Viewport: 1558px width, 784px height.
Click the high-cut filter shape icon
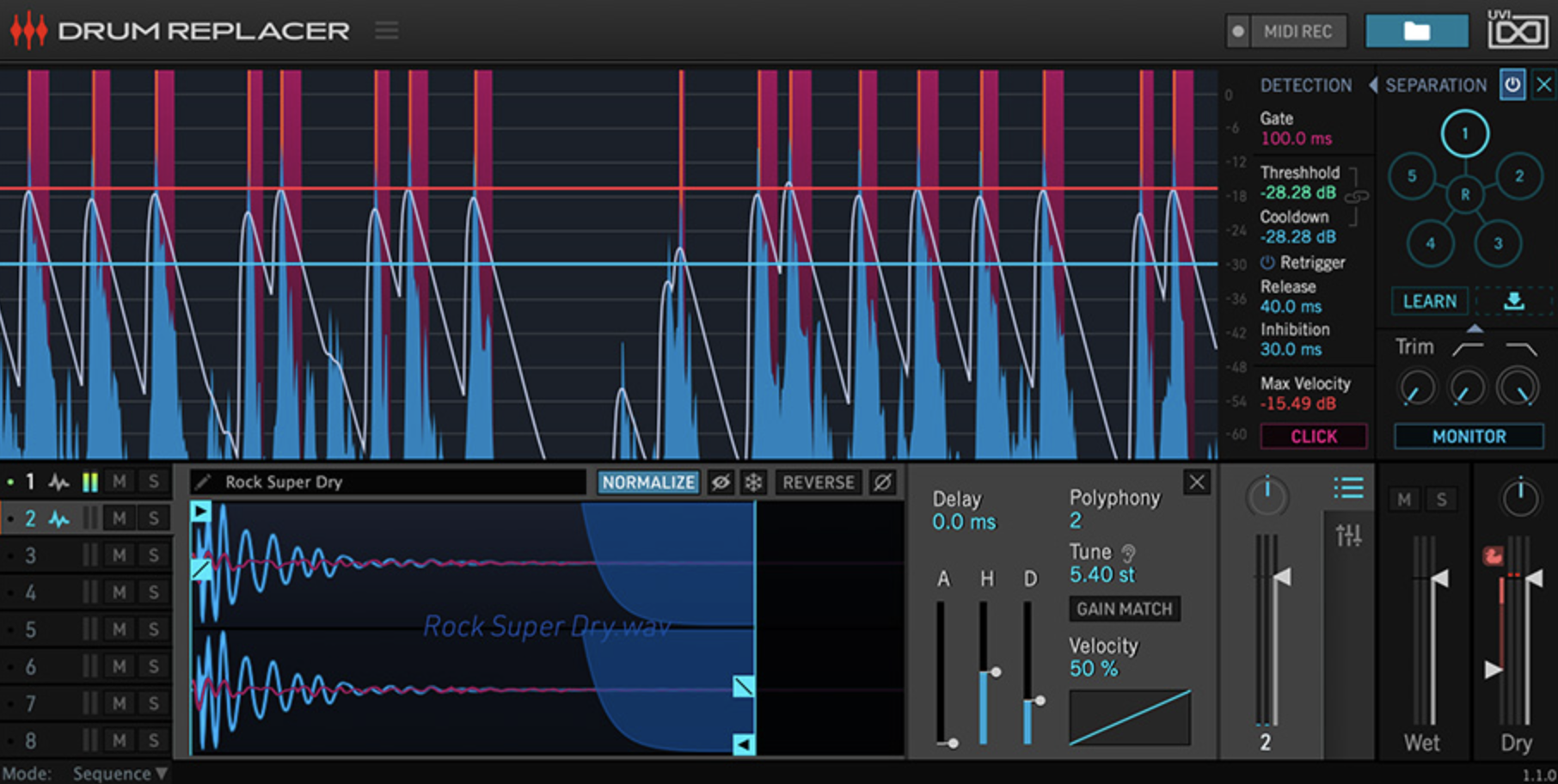[x=1521, y=348]
